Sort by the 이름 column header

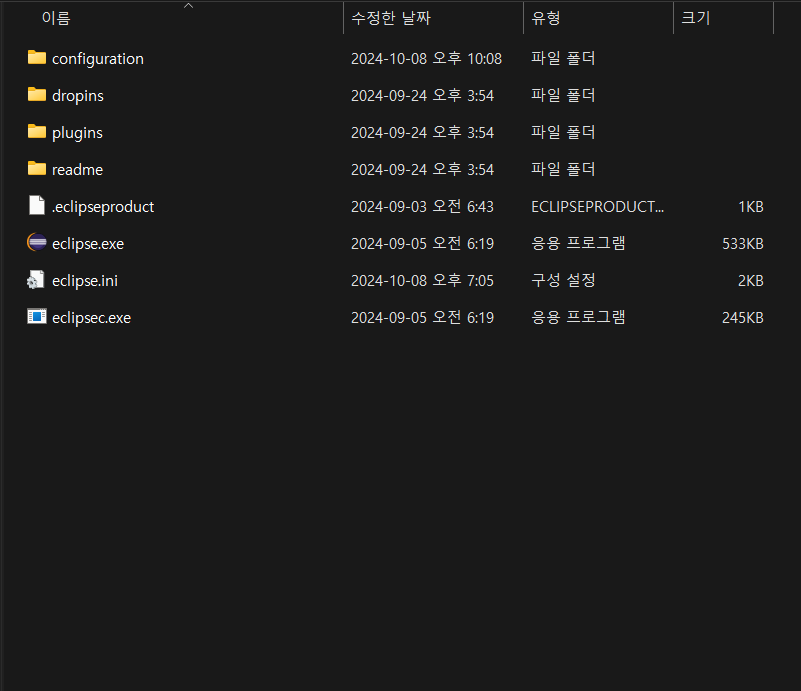coord(56,18)
